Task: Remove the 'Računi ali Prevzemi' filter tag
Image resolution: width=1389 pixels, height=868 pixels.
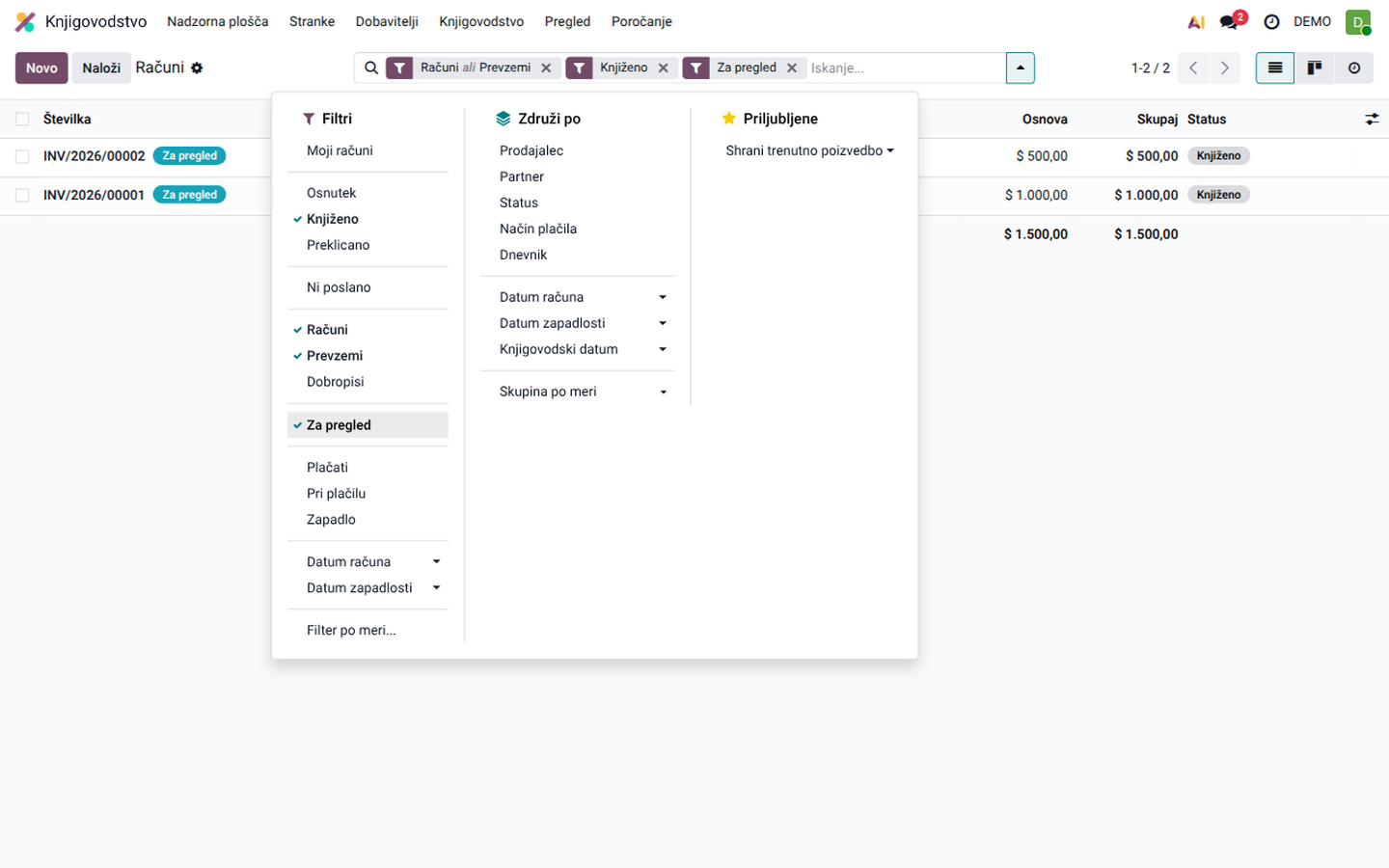Action: (546, 68)
